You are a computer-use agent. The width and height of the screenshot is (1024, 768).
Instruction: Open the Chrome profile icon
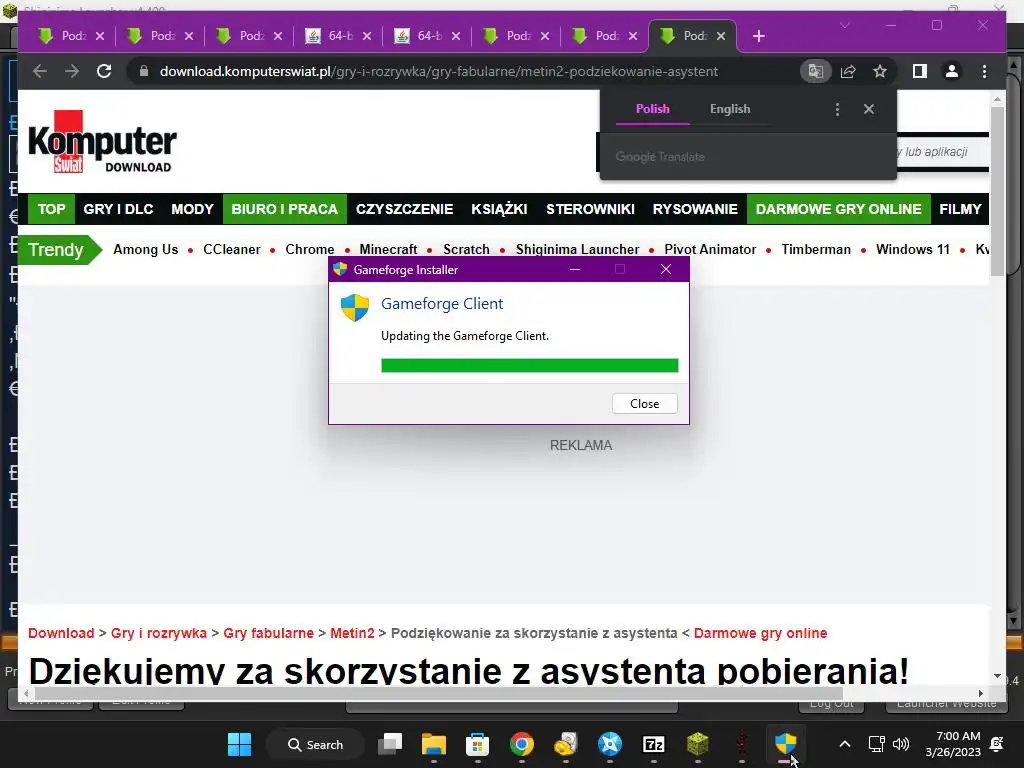tap(952, 71)
